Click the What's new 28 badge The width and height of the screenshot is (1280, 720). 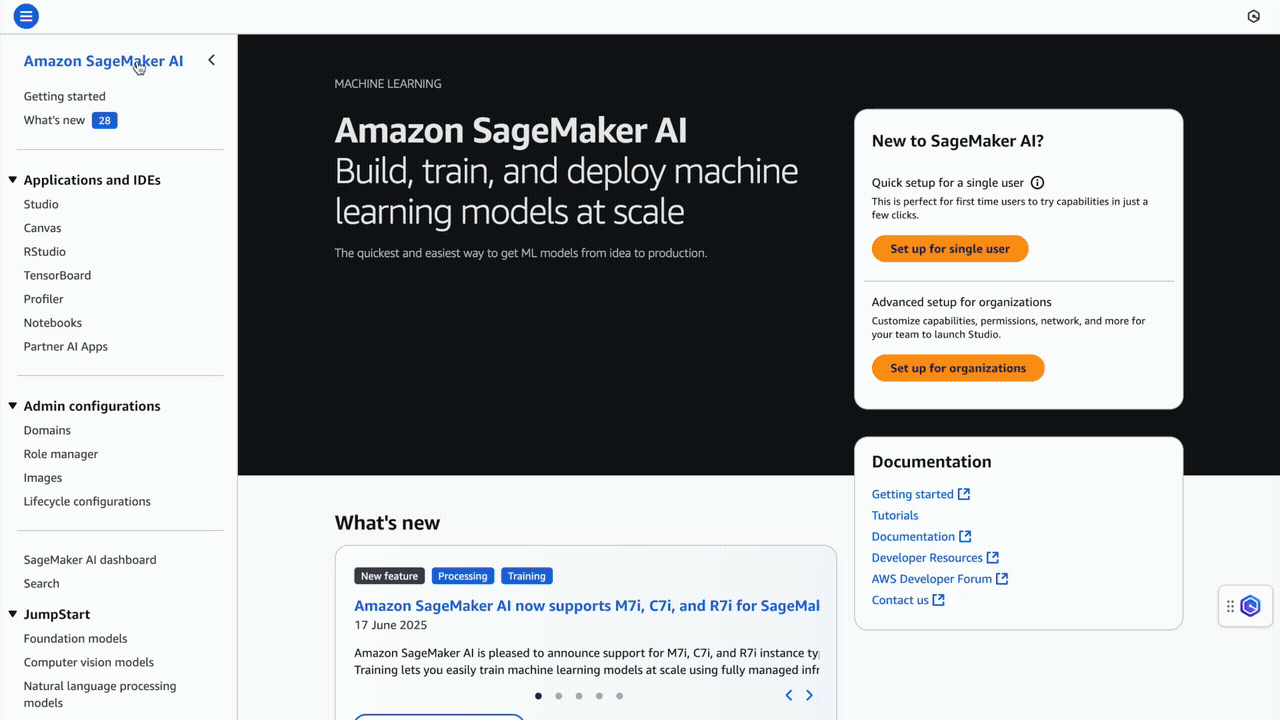coord(104,120)
